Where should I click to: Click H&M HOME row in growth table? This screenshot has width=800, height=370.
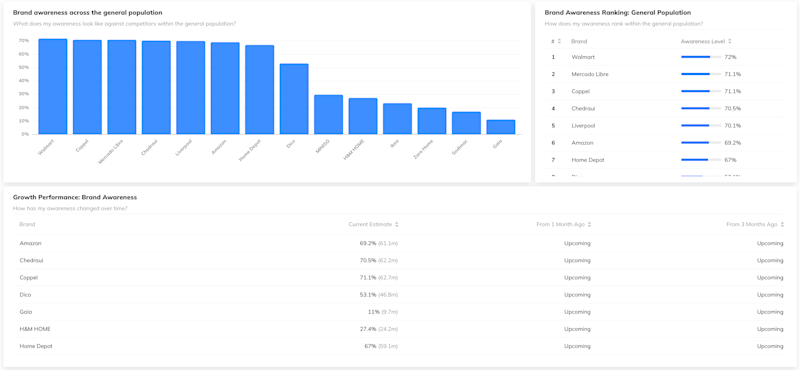tap(399, 329)
